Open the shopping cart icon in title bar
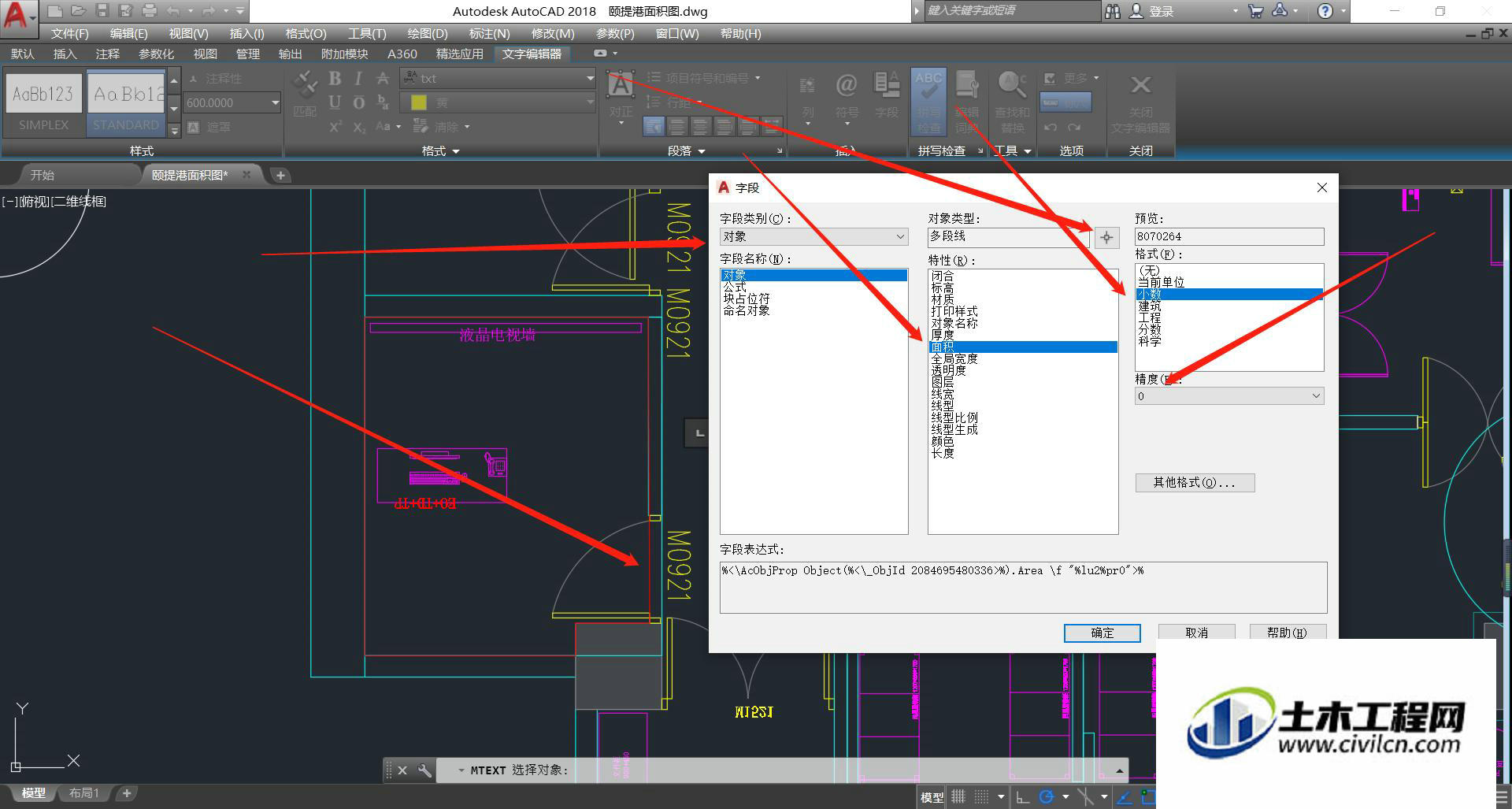1512x809 pixels. [1256, 11]
